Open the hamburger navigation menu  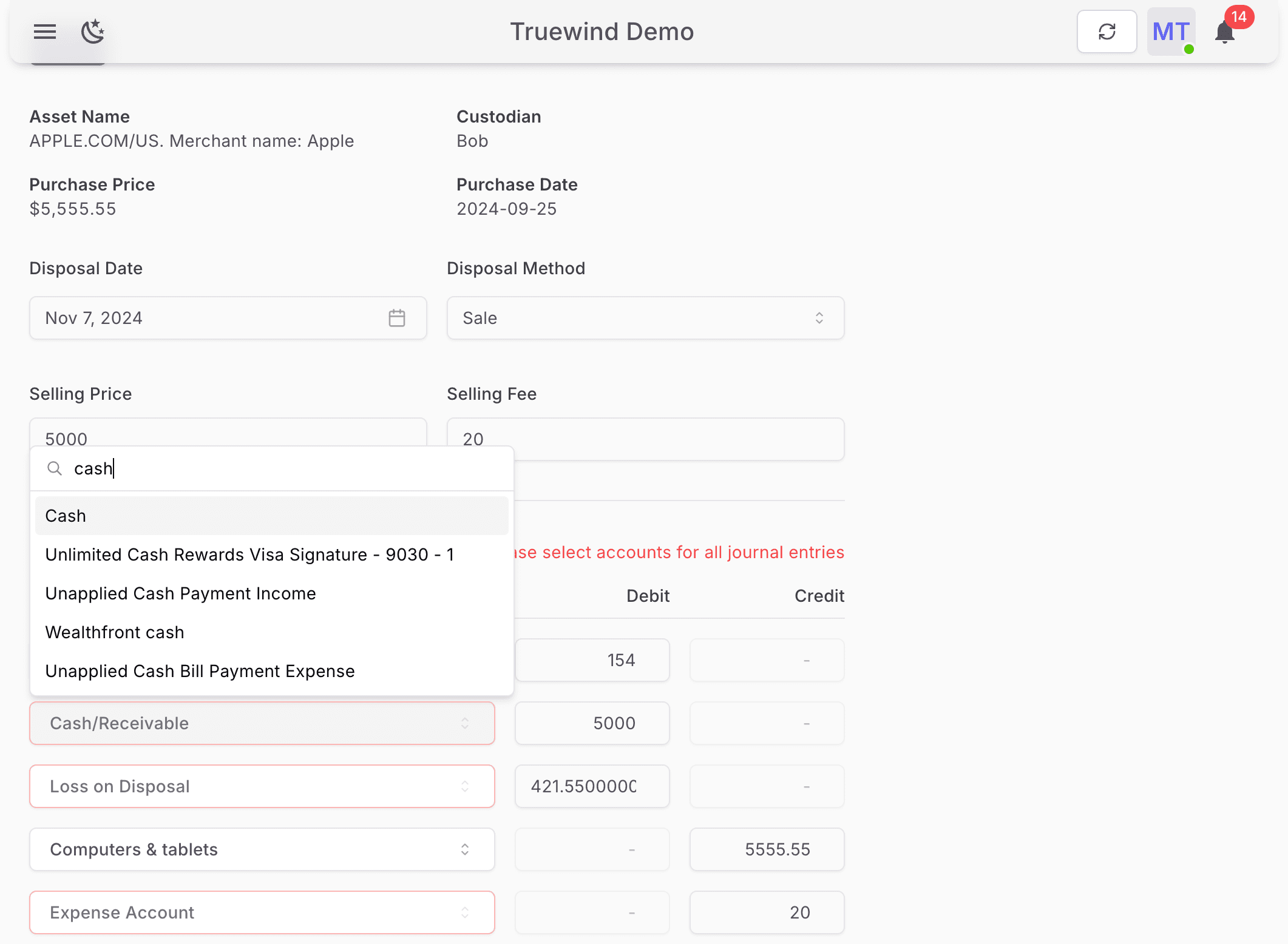coord(44,32)
